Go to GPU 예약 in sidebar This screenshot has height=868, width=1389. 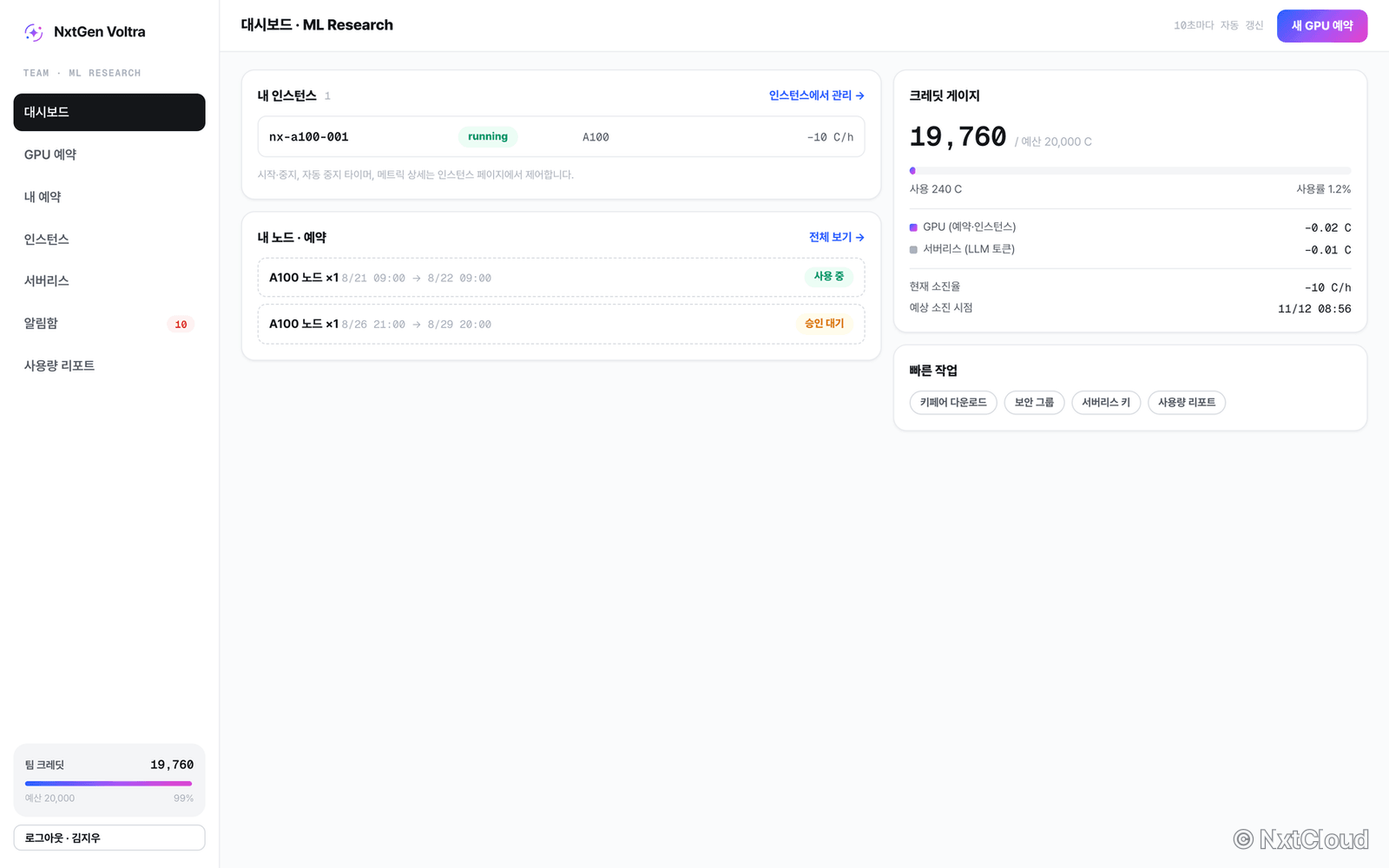click(x=109, y=155)
